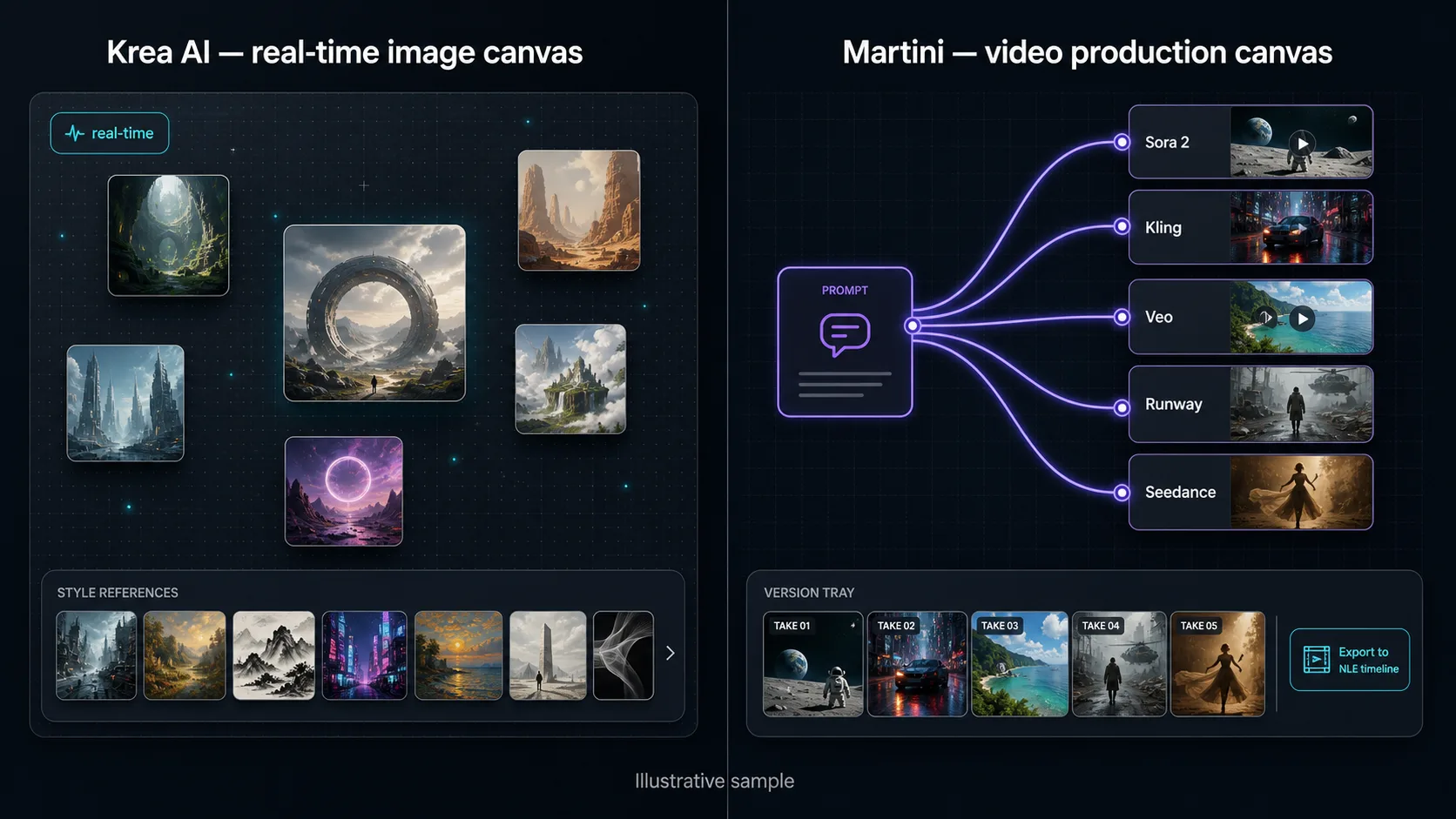1456x819 pixels.
Task: Click Export to NLE timeline button
Action: pyautogui.click(x=1350, y=660)
